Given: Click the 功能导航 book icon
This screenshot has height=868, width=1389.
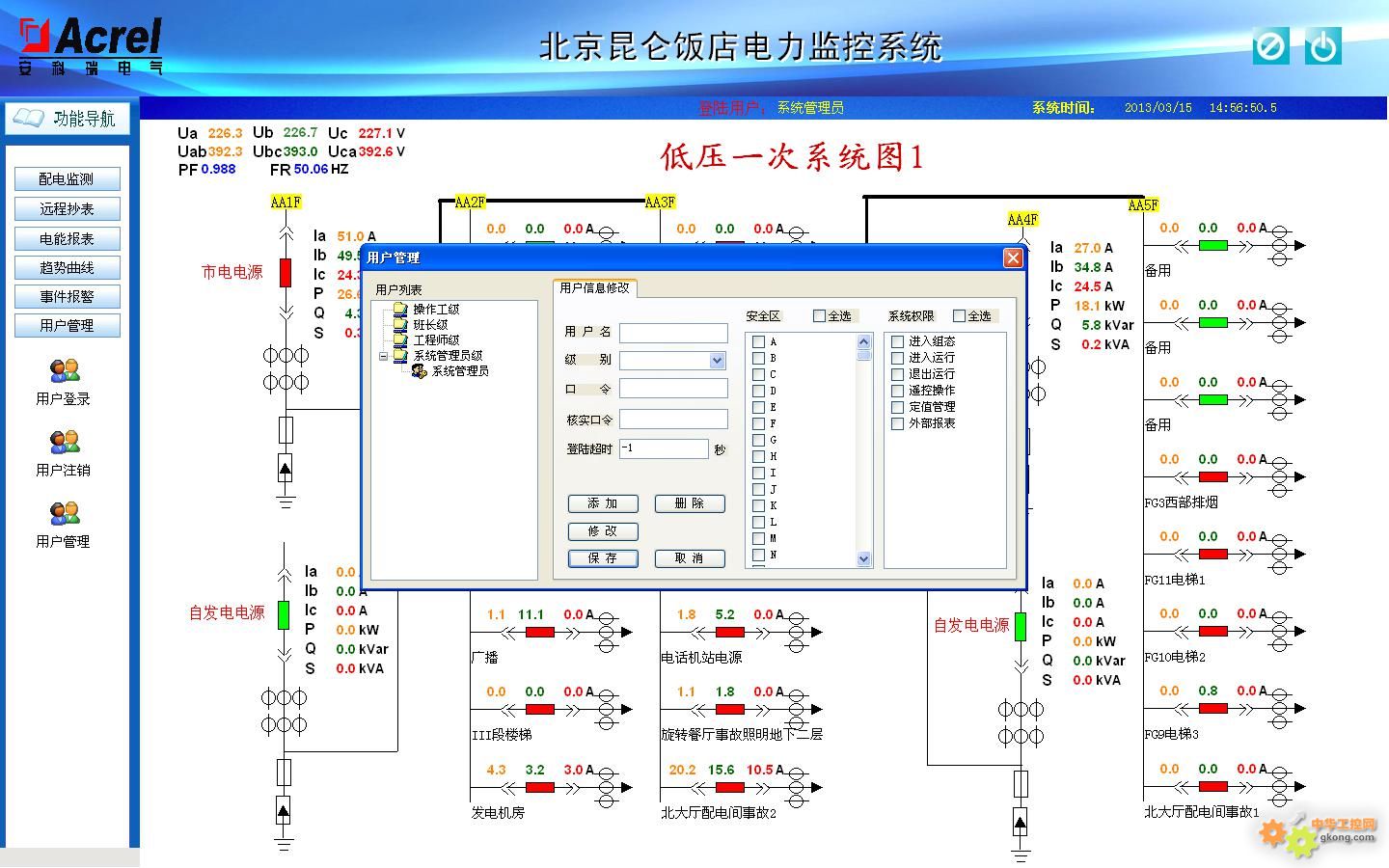Looking at the screenshot, I should (x=29, y=119).
